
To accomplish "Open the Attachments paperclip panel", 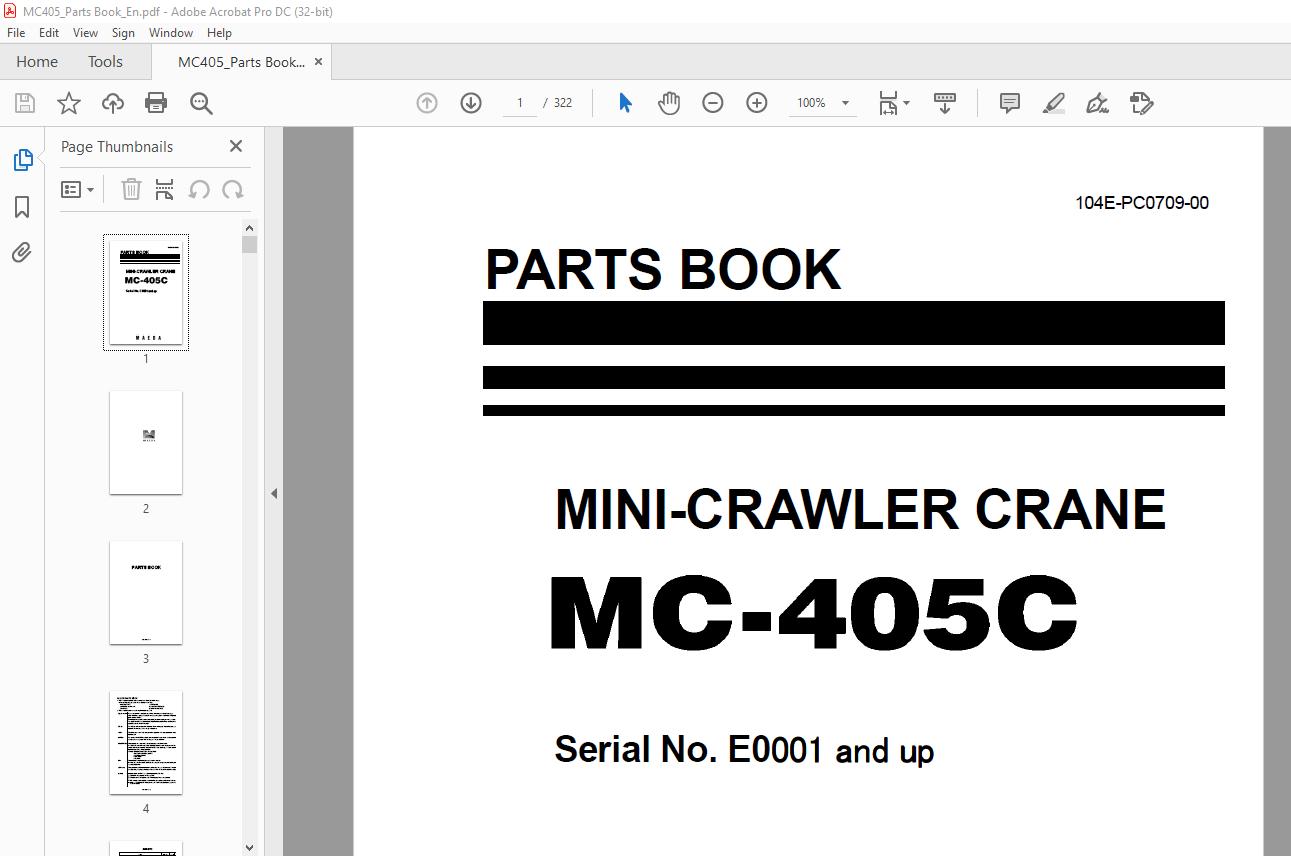I will pos(22,253).
